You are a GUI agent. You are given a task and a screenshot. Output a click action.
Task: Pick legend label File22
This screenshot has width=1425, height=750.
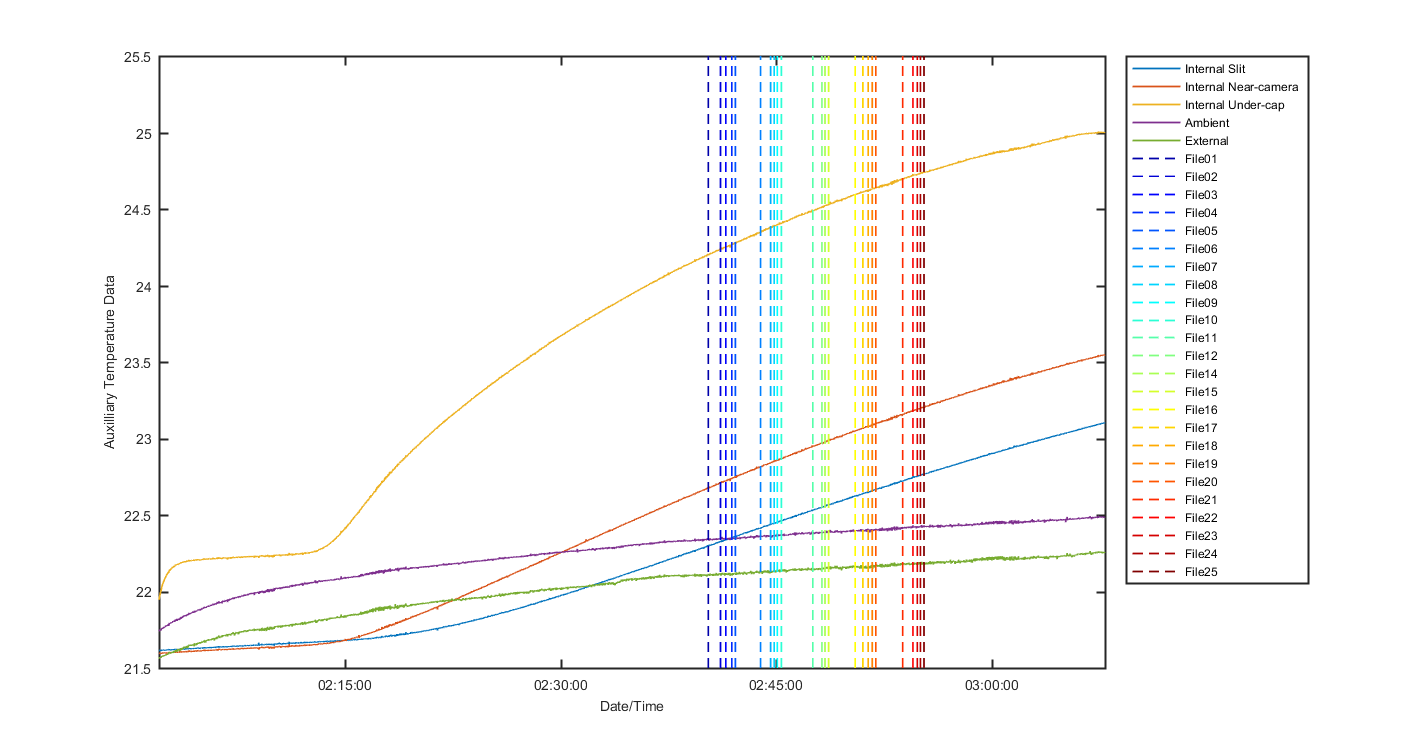tap(1201, 518)
